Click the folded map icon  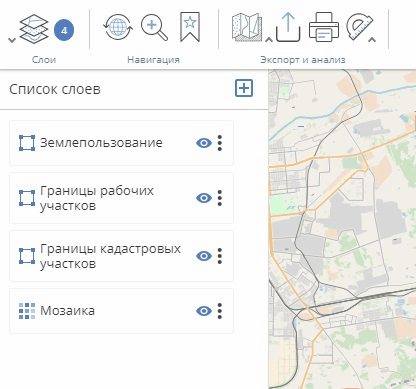247,27
